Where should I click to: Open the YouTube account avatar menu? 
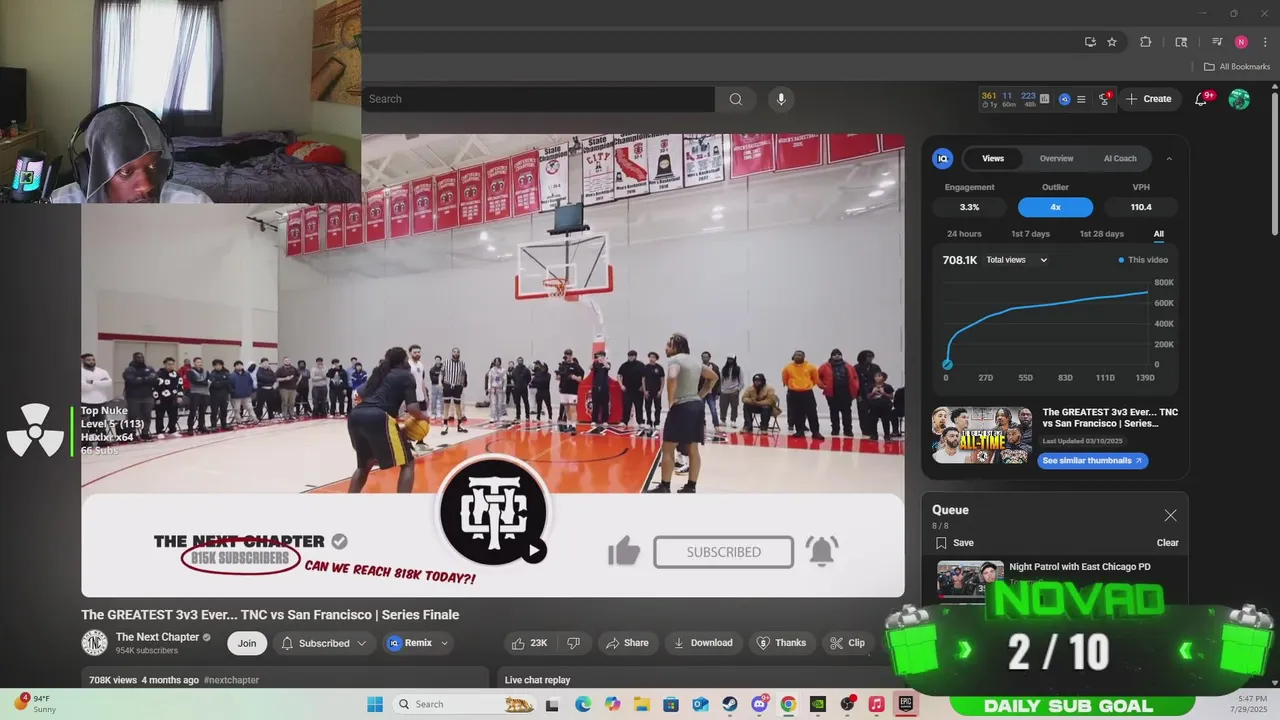click(1239, 99)
